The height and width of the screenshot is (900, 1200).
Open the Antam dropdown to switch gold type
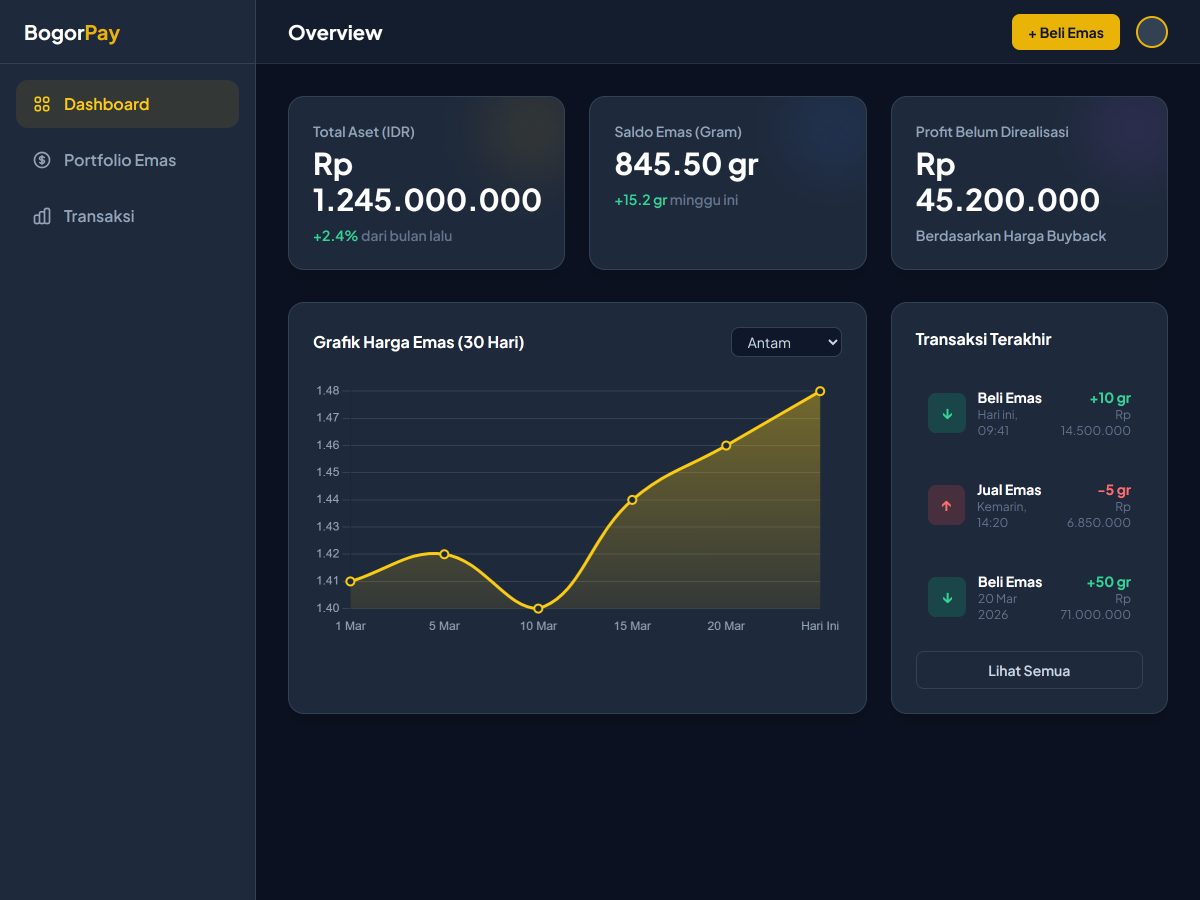click(x=786, y=342)
